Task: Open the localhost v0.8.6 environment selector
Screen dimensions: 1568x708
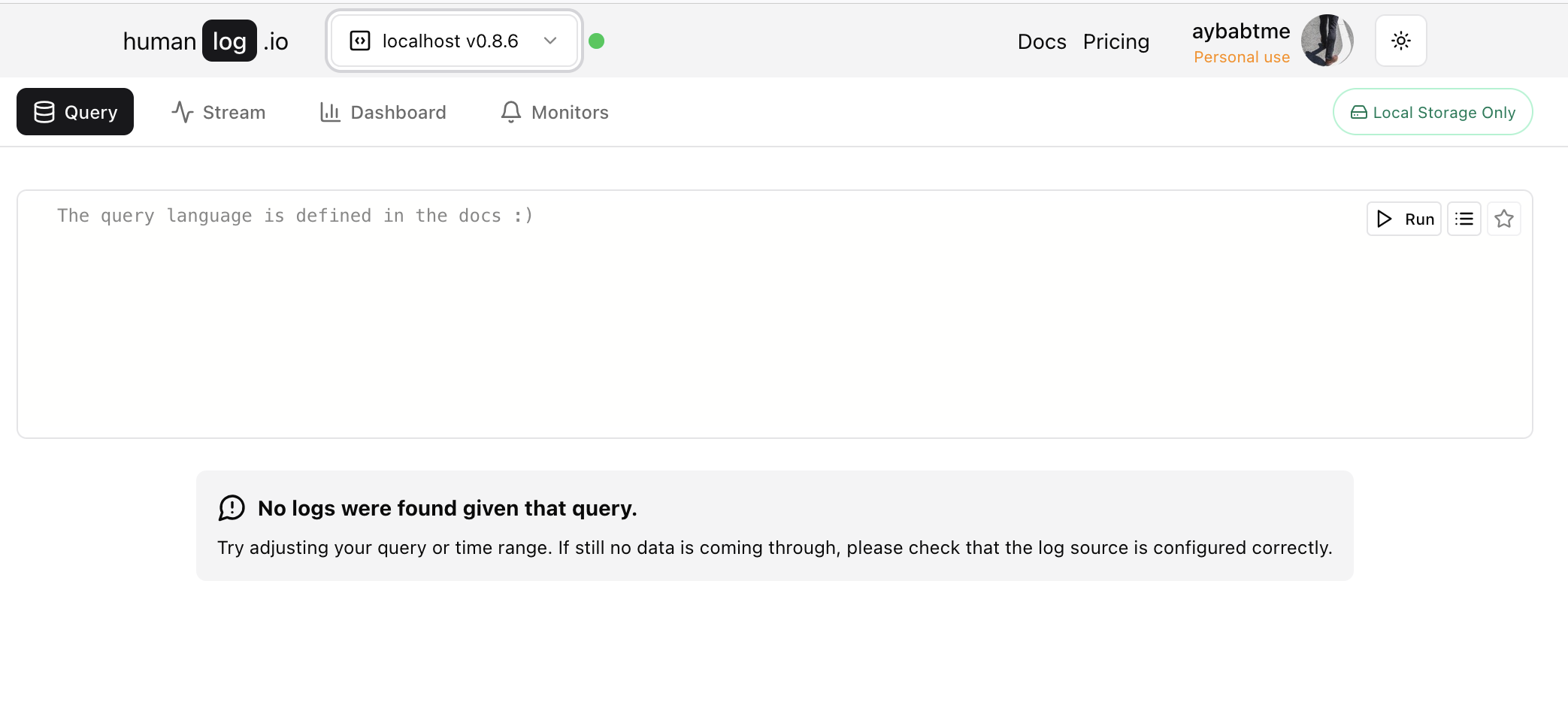Action: click(x=454, y=41)
